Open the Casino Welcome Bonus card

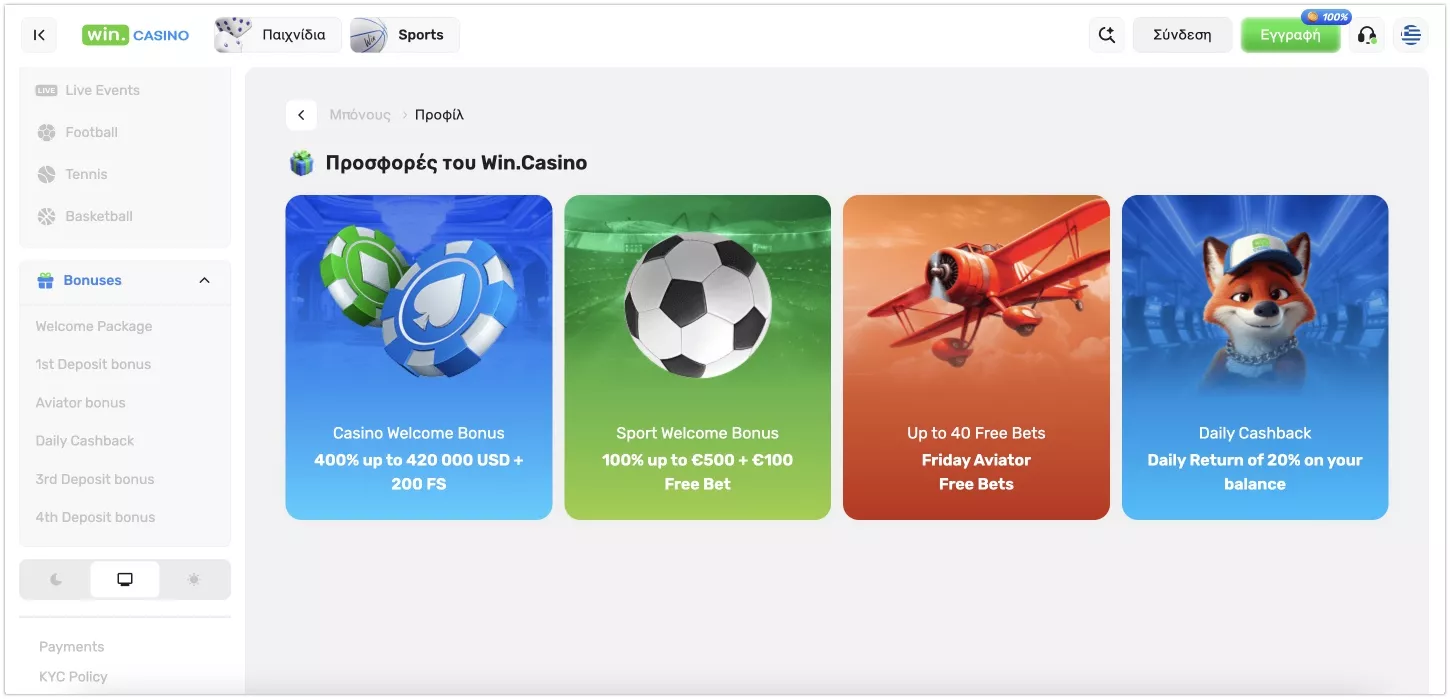click(419, 357)
